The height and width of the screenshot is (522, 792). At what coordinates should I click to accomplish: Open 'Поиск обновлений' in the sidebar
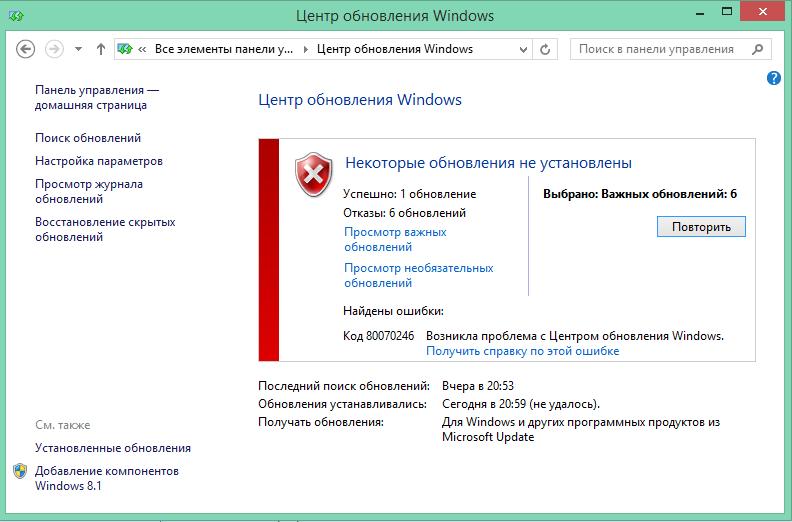[88, 138]
